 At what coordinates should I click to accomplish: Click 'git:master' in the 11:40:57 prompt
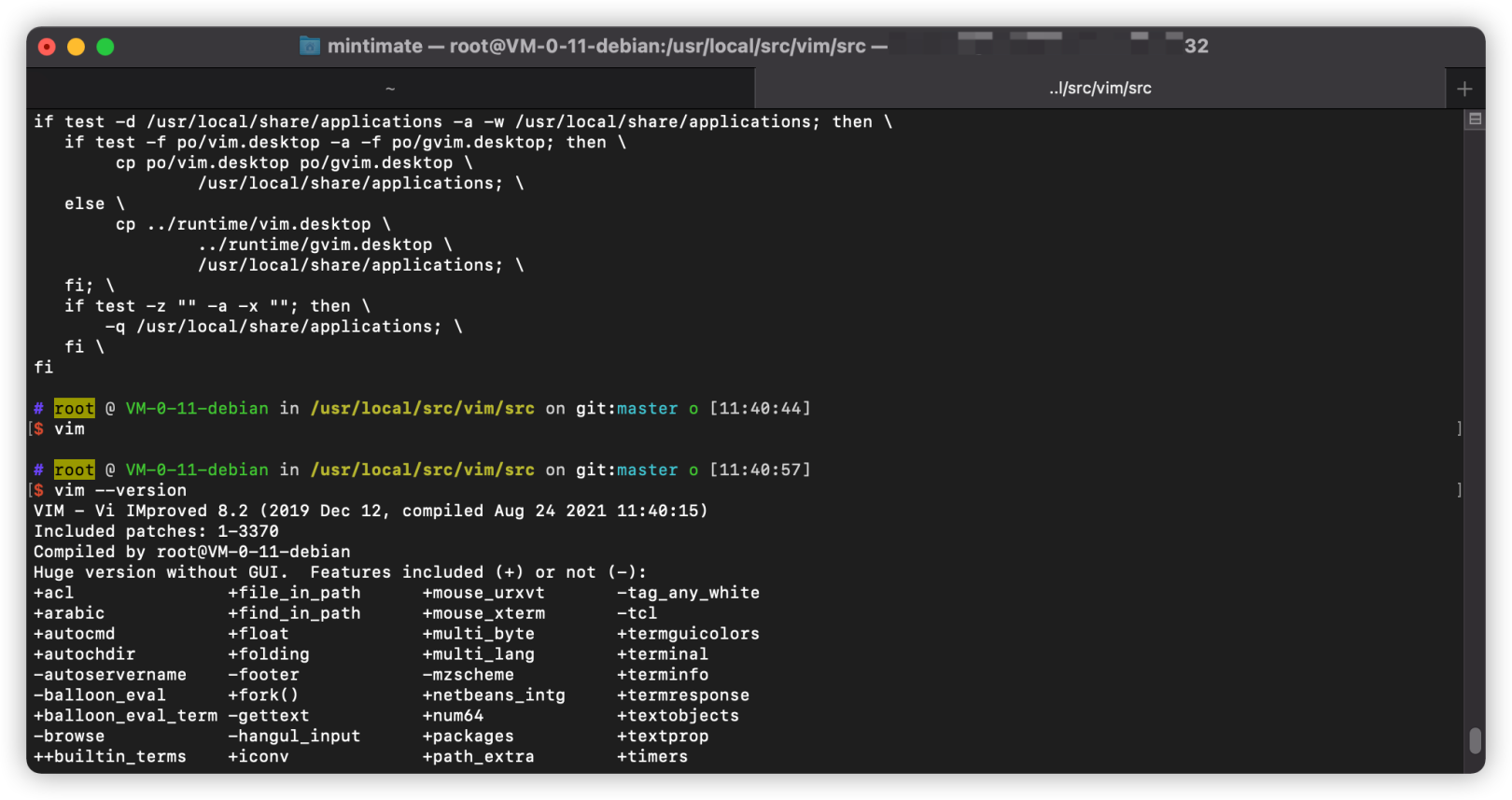pyautogui.click(x=626, y=470)
